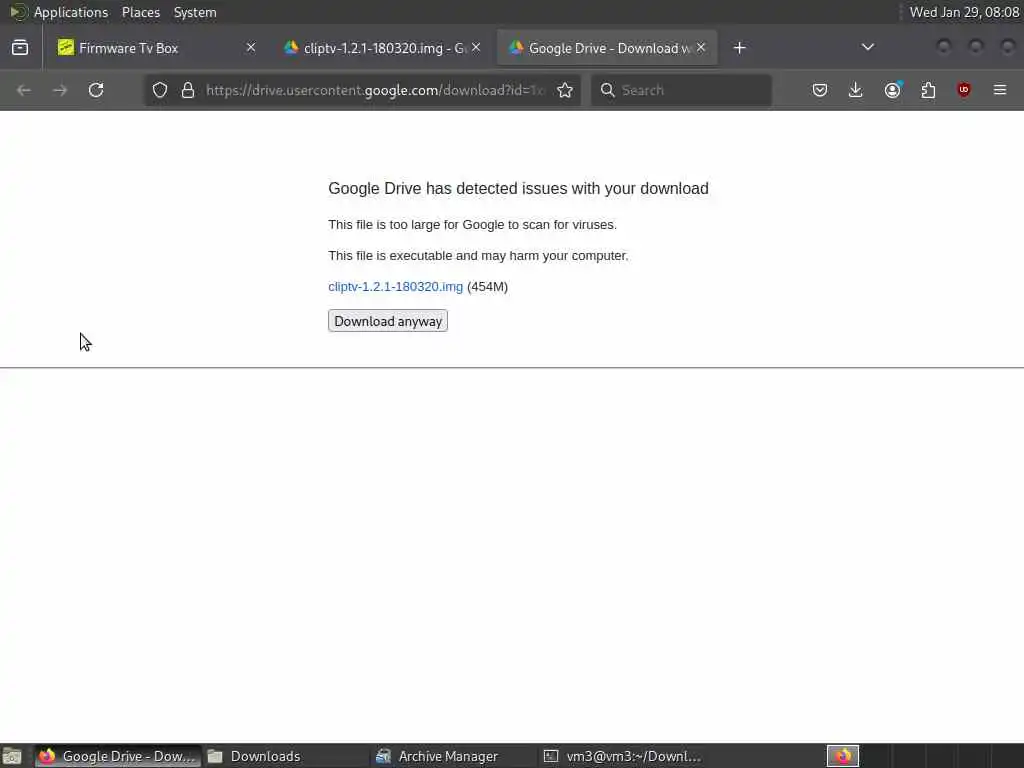
Task: Switch to Firmware Tv Box tab
Action: tap(157, 48)
